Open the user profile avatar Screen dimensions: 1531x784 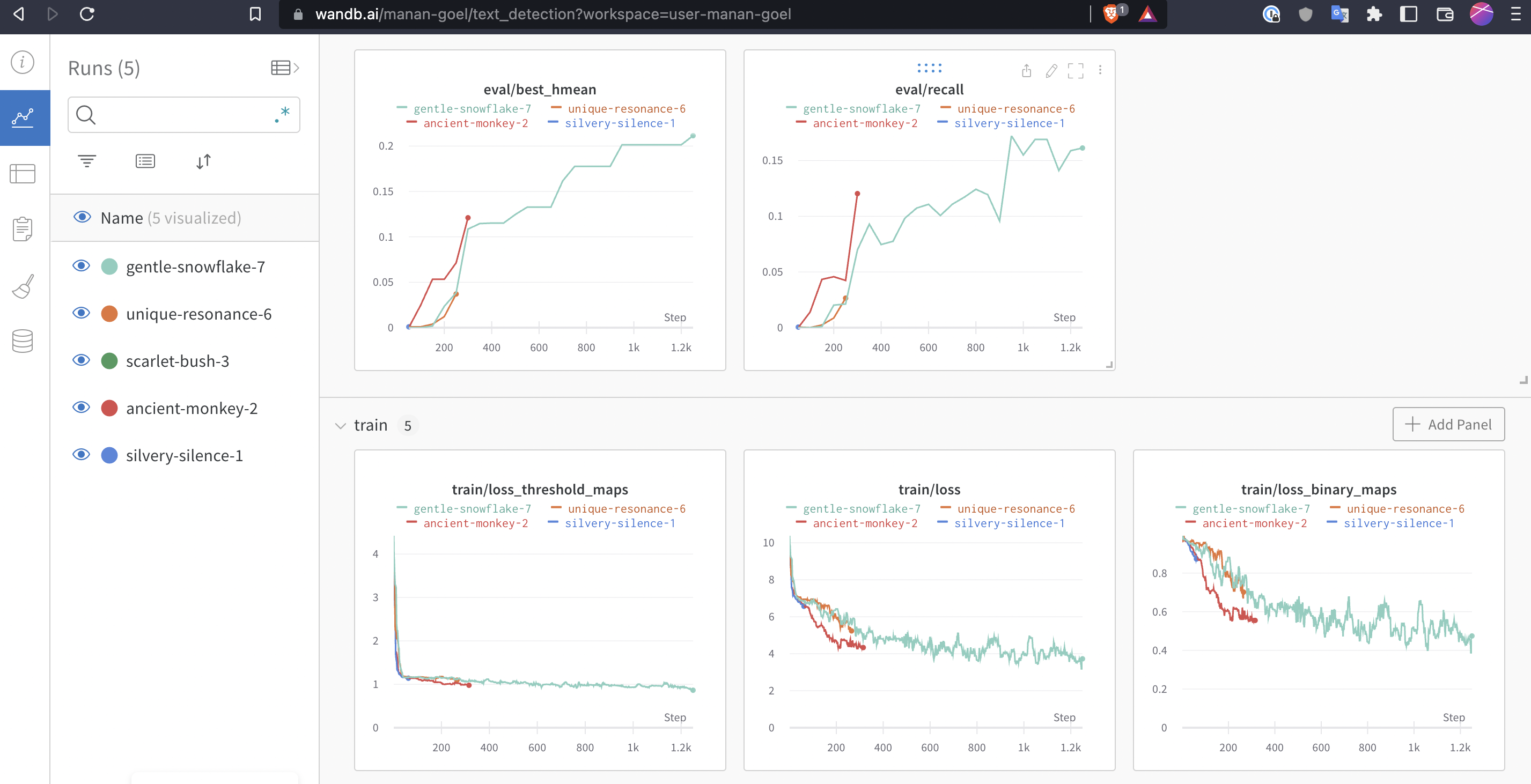(1481, 13)
